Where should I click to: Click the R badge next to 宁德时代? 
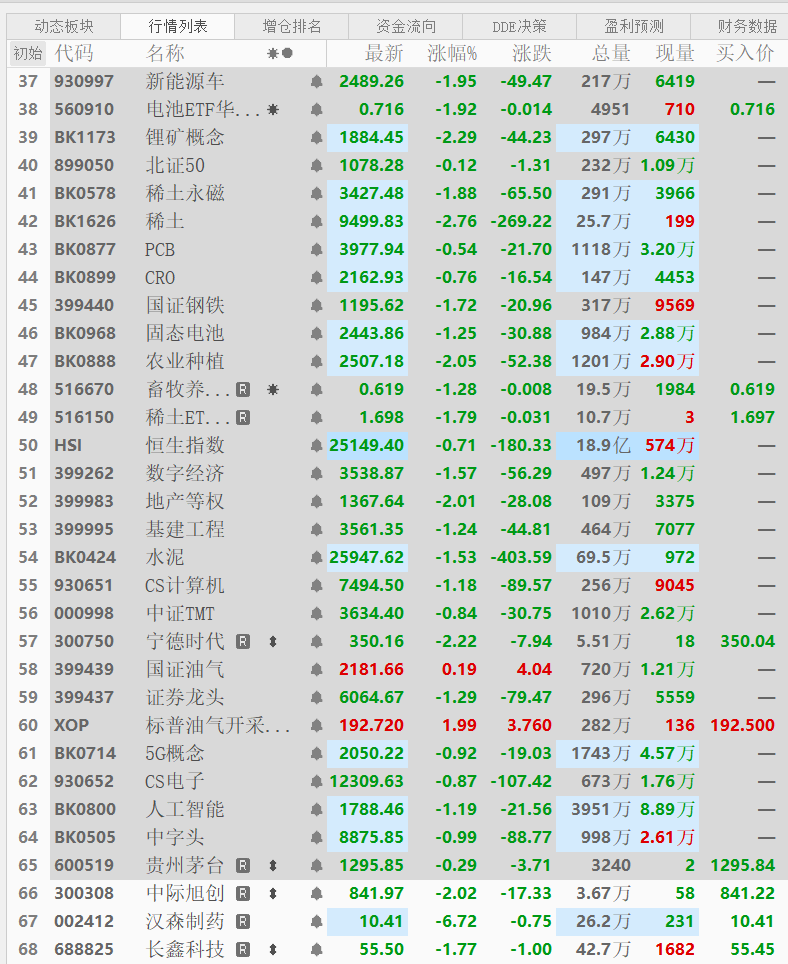tap(243, 641)
